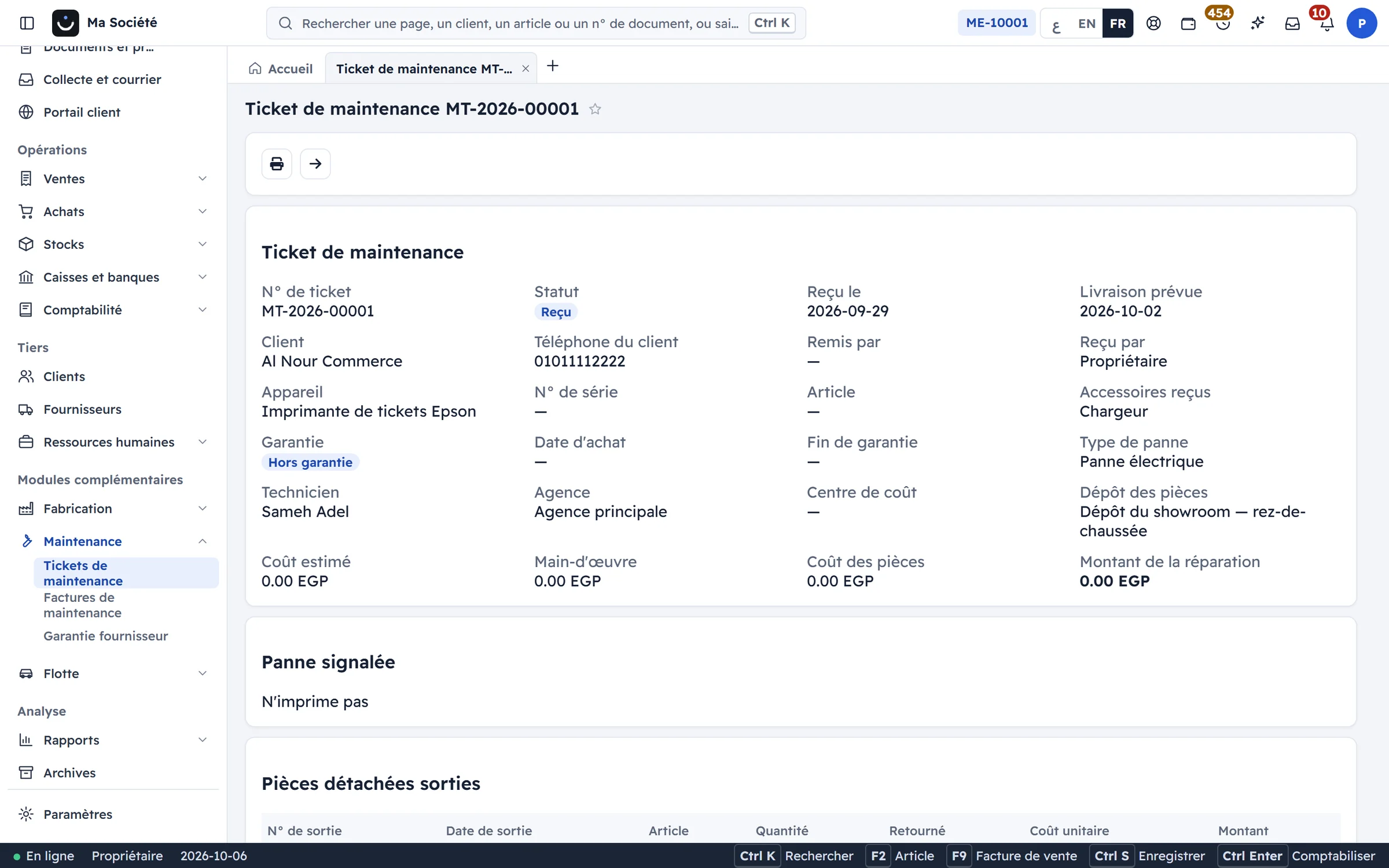1389x868 pixels.
Task: Expand the Comptabilité section
Action: (113, 310)
